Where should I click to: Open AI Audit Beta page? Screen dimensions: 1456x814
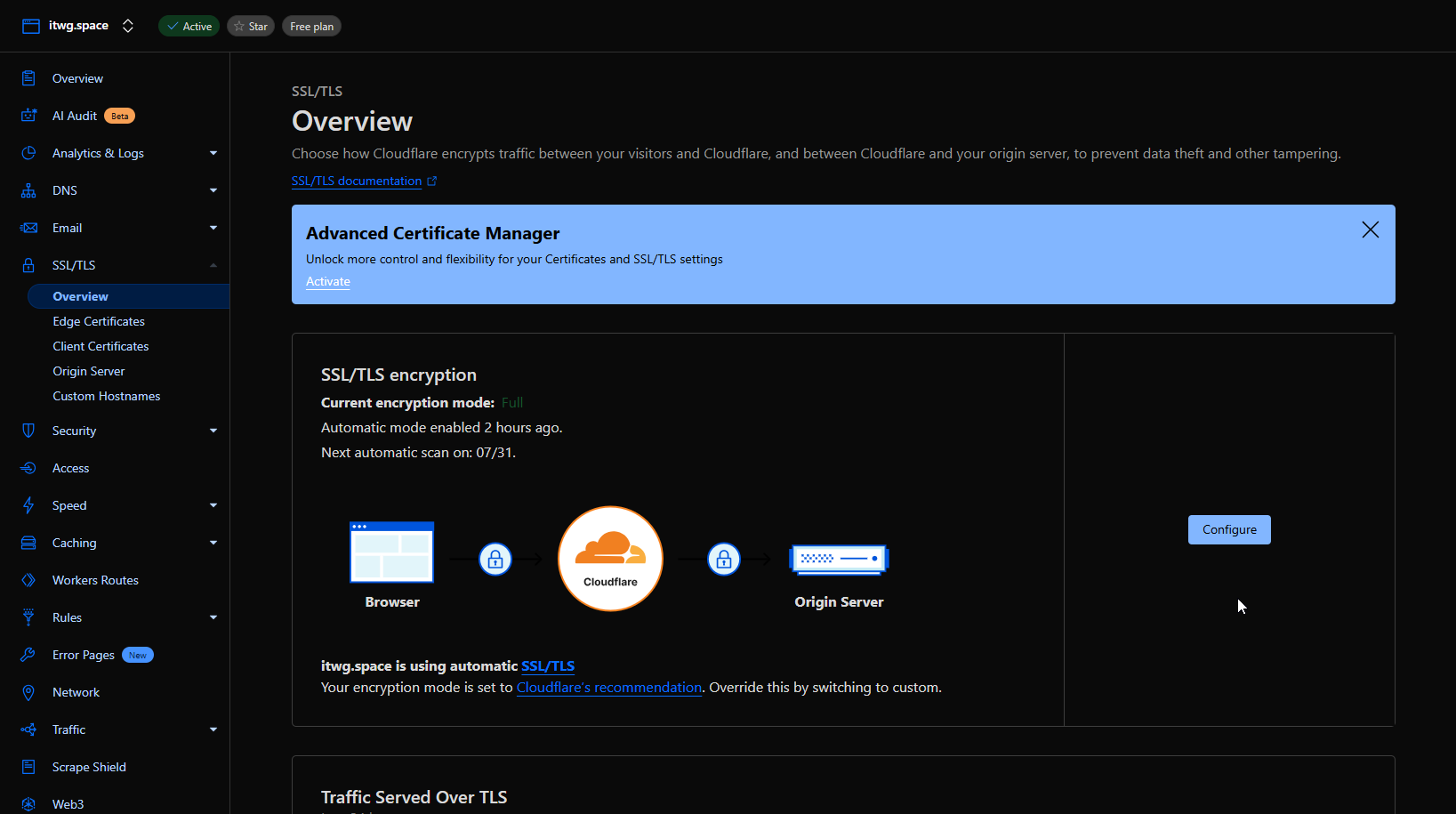(x=75, y=116)
